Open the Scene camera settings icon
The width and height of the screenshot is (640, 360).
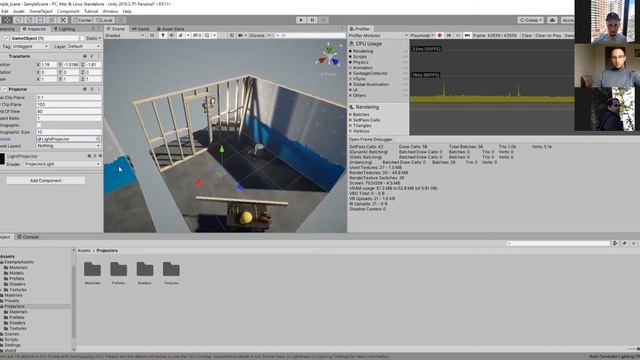240,36
